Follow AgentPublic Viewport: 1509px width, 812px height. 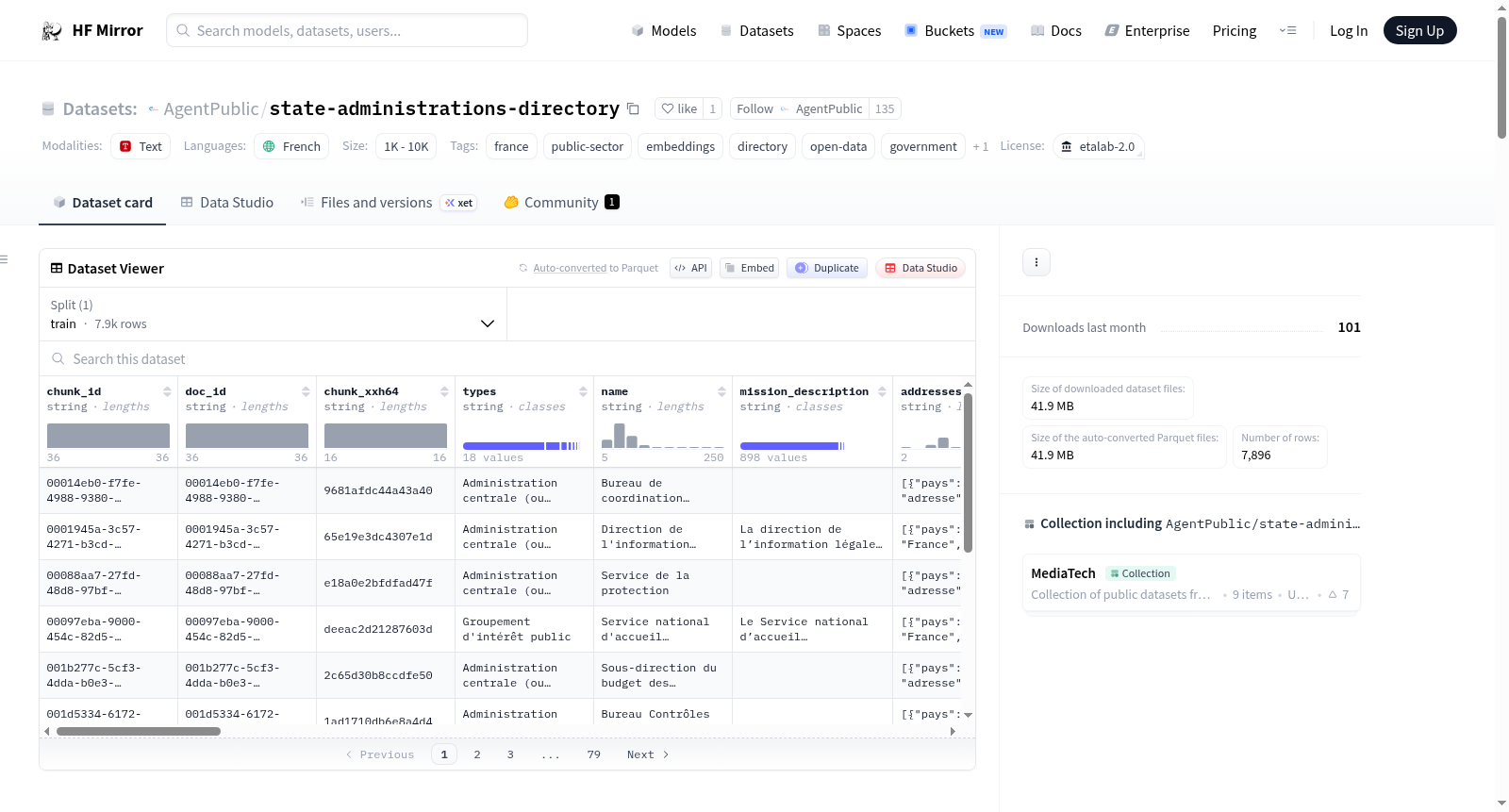tap(799, 109)
